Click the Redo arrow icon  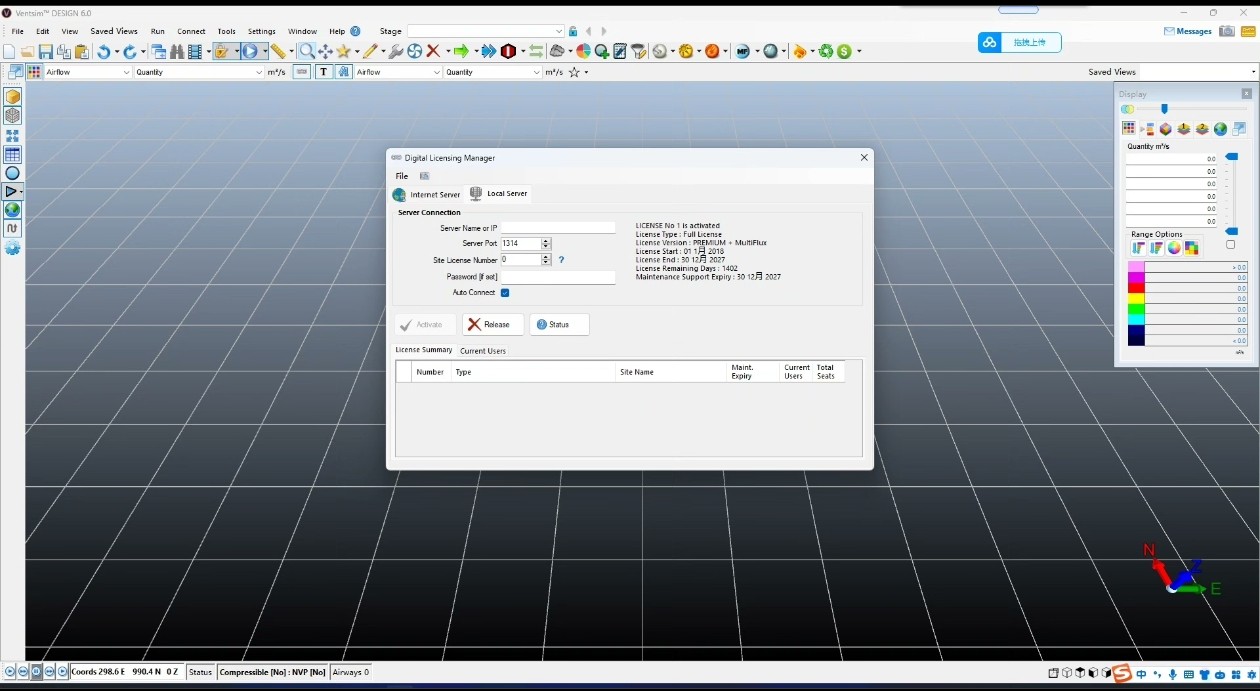pos(130,51)
